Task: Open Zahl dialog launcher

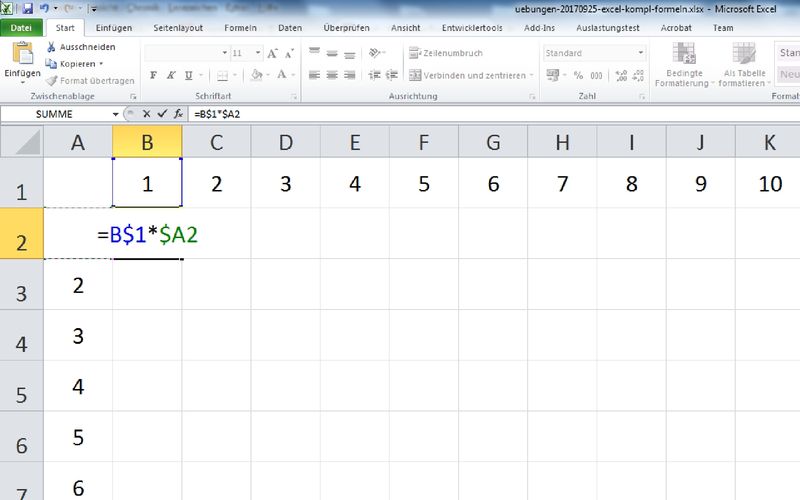Action: tap(642, 96)
